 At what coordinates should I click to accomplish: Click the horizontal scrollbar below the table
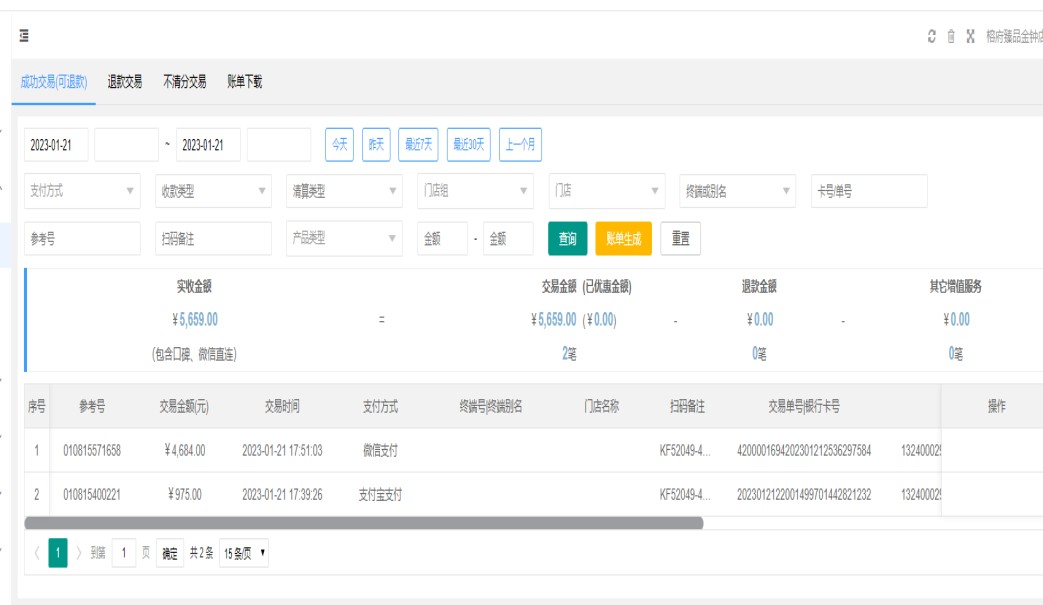click(x=363, y=523)
